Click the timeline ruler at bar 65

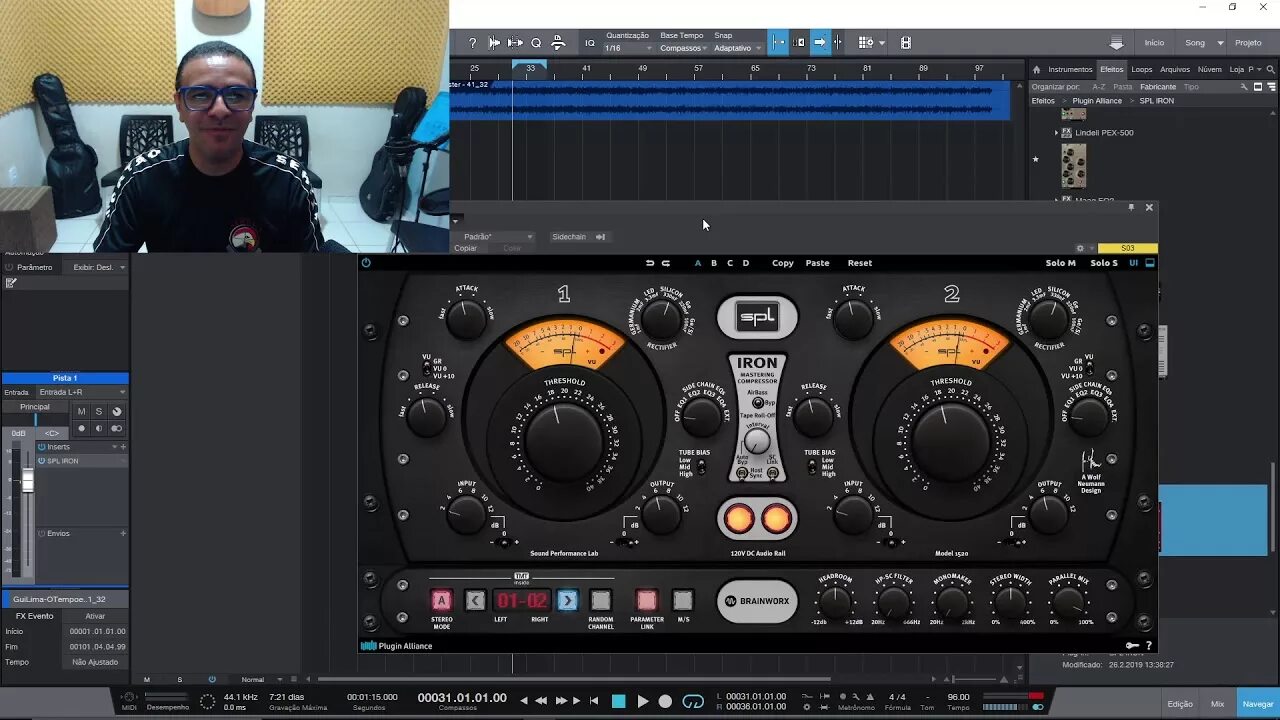tap(755, 68)
